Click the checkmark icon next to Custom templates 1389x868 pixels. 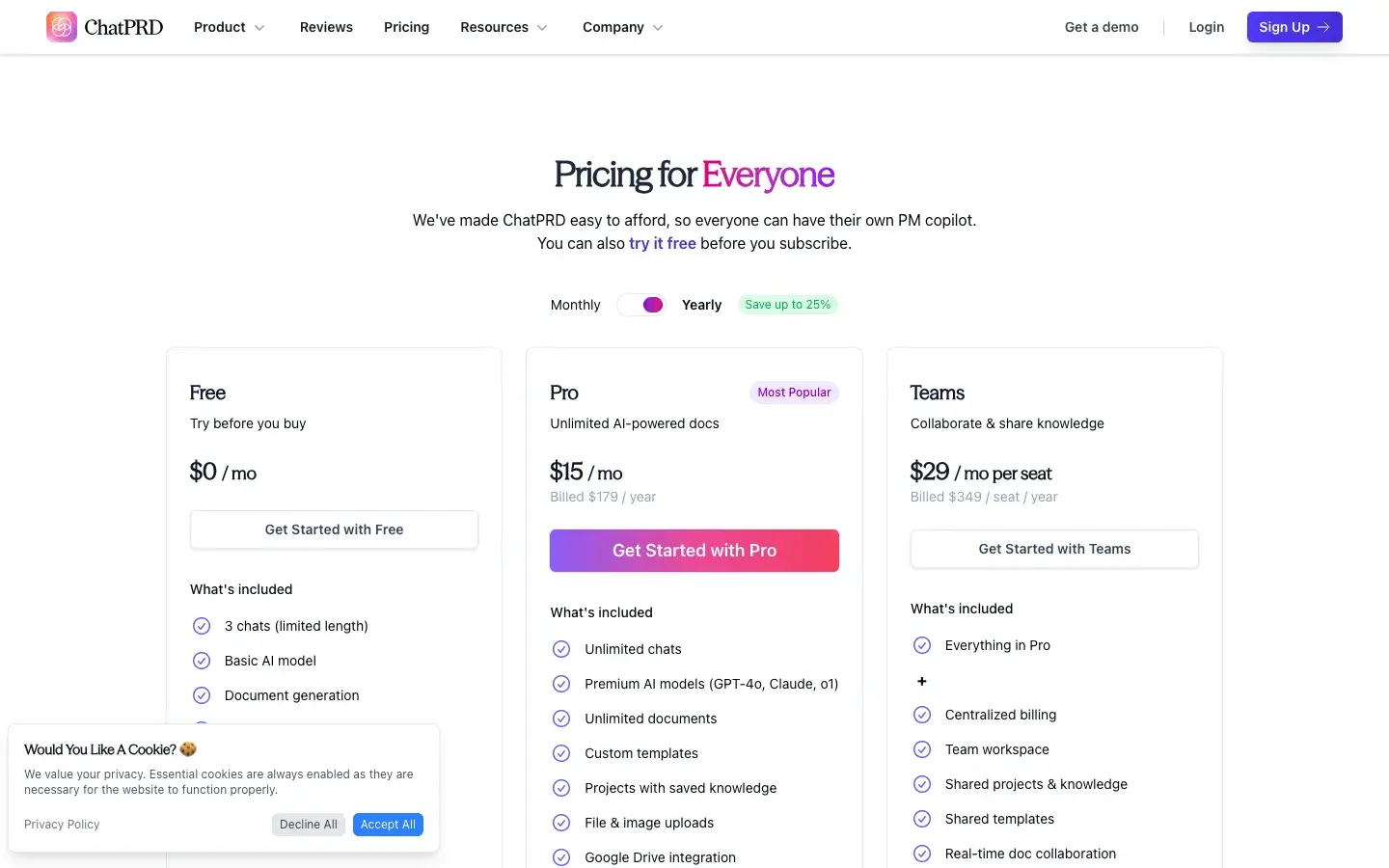point(561,753)
